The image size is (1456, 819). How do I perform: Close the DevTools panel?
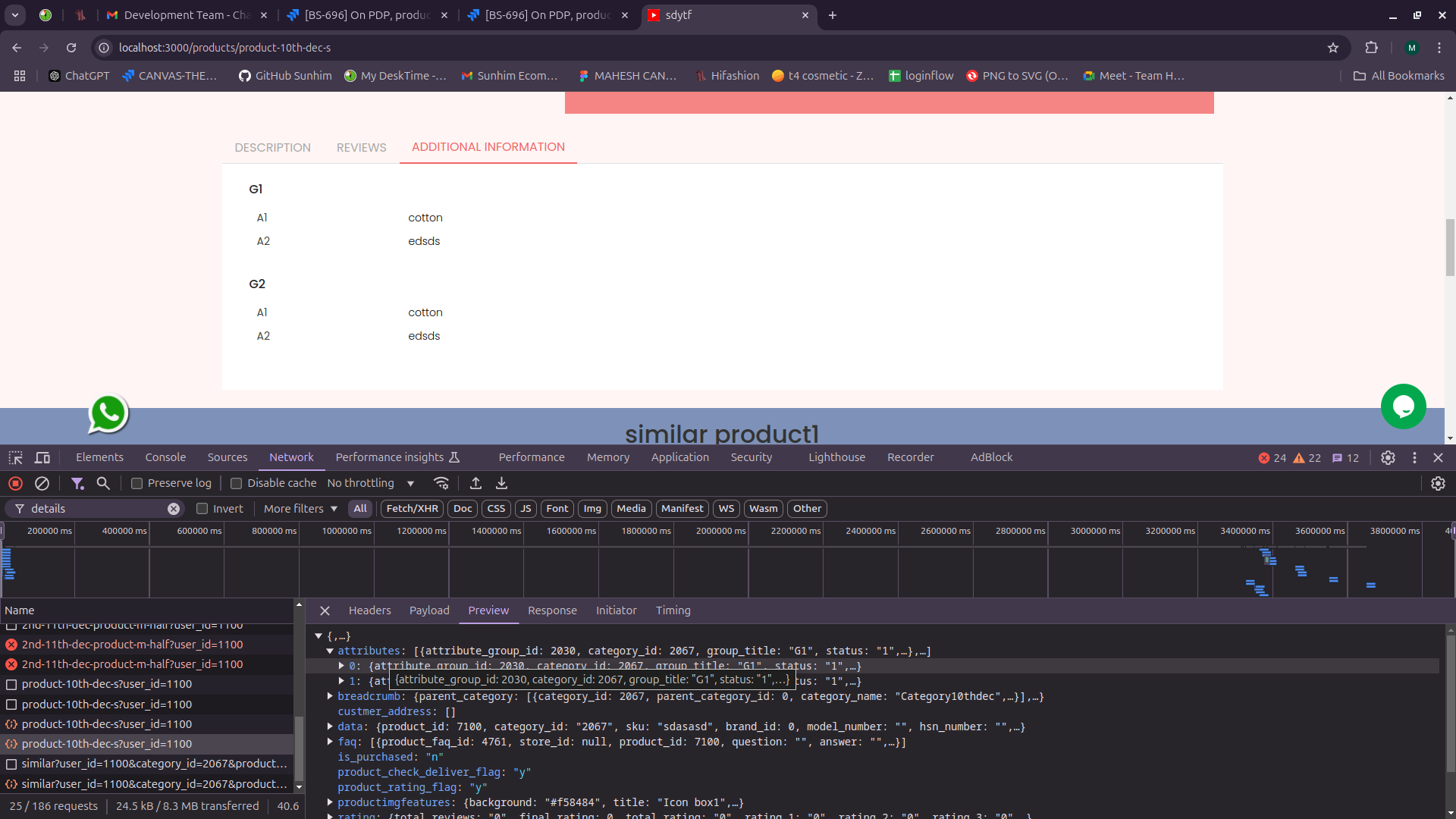pyautogui.click(x=1439, y=458)
